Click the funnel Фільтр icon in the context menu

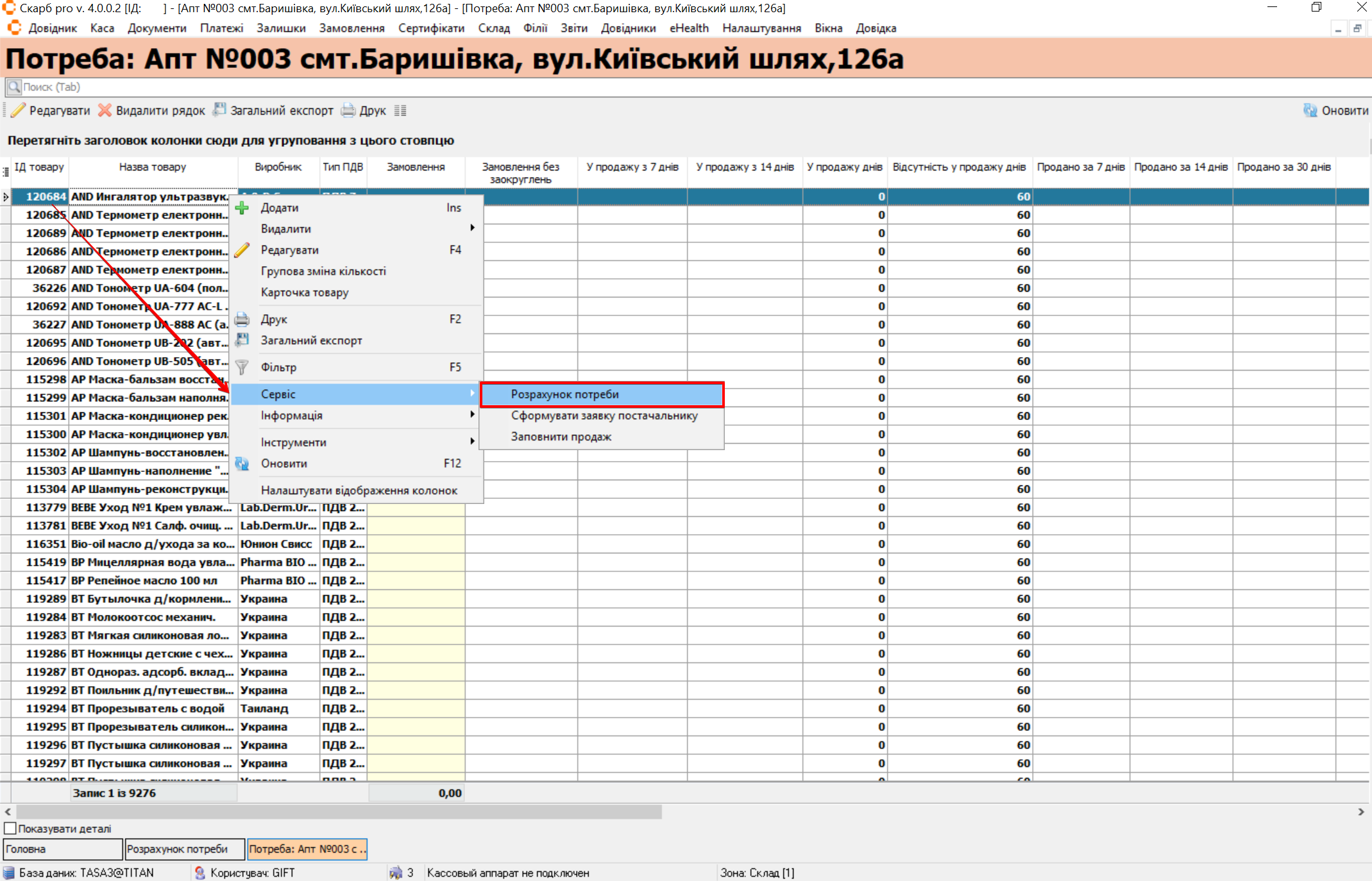pyautogui.click(x=242, y=367)
